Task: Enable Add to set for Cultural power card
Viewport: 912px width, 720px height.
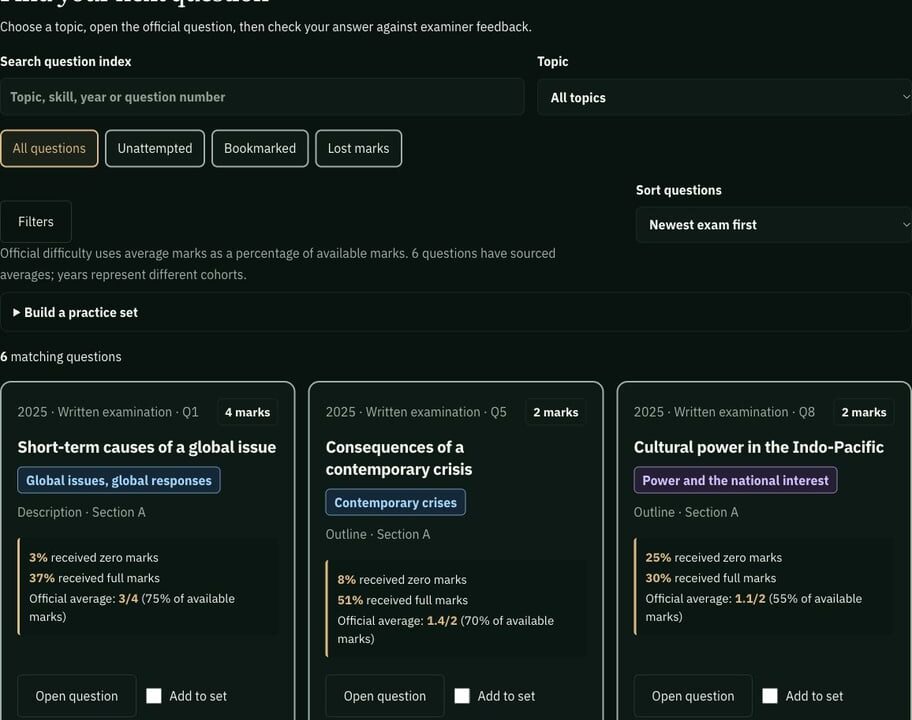Action: tap(770, 696)
